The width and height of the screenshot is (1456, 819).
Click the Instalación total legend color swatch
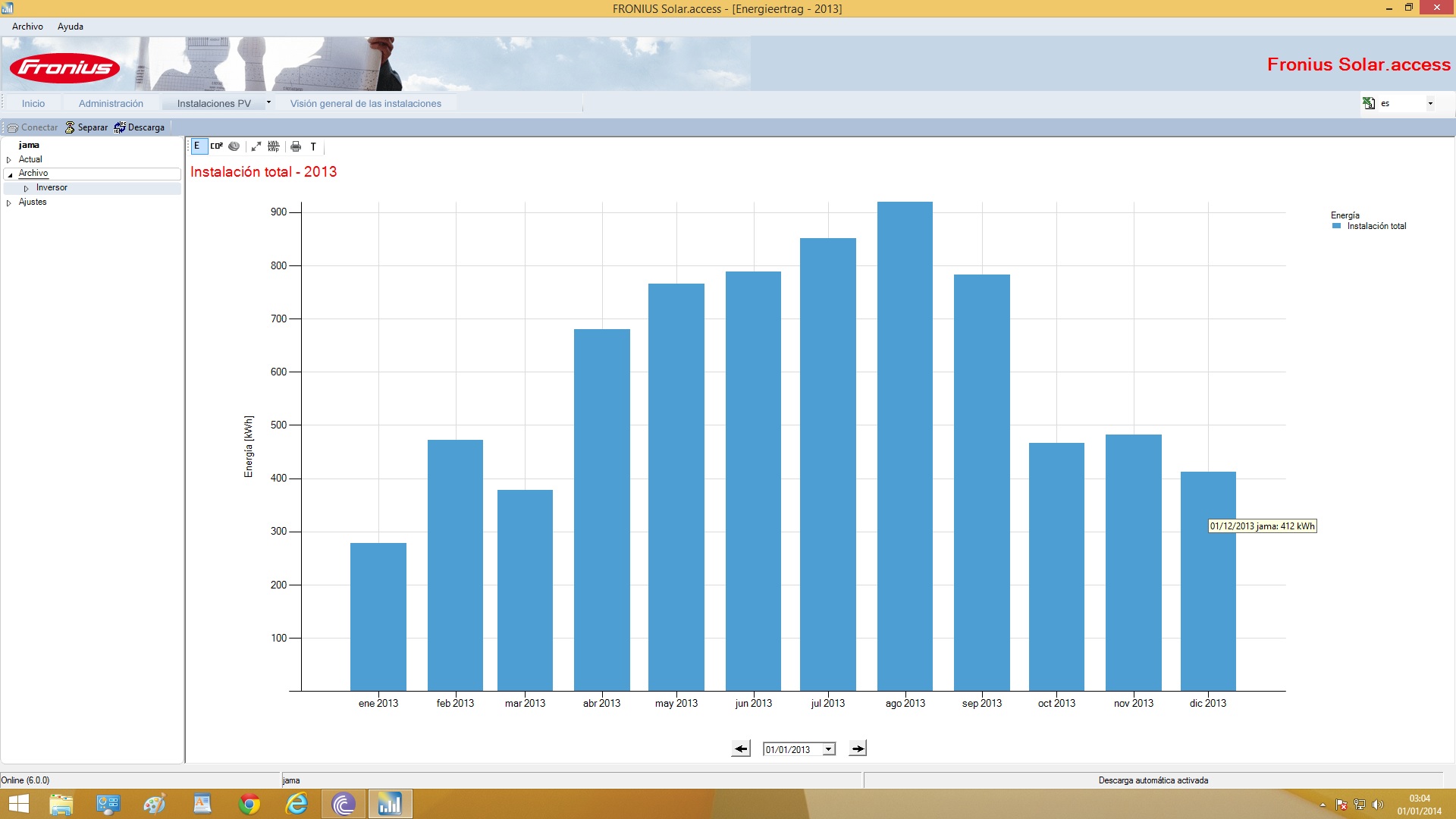tap(1336, 226)
